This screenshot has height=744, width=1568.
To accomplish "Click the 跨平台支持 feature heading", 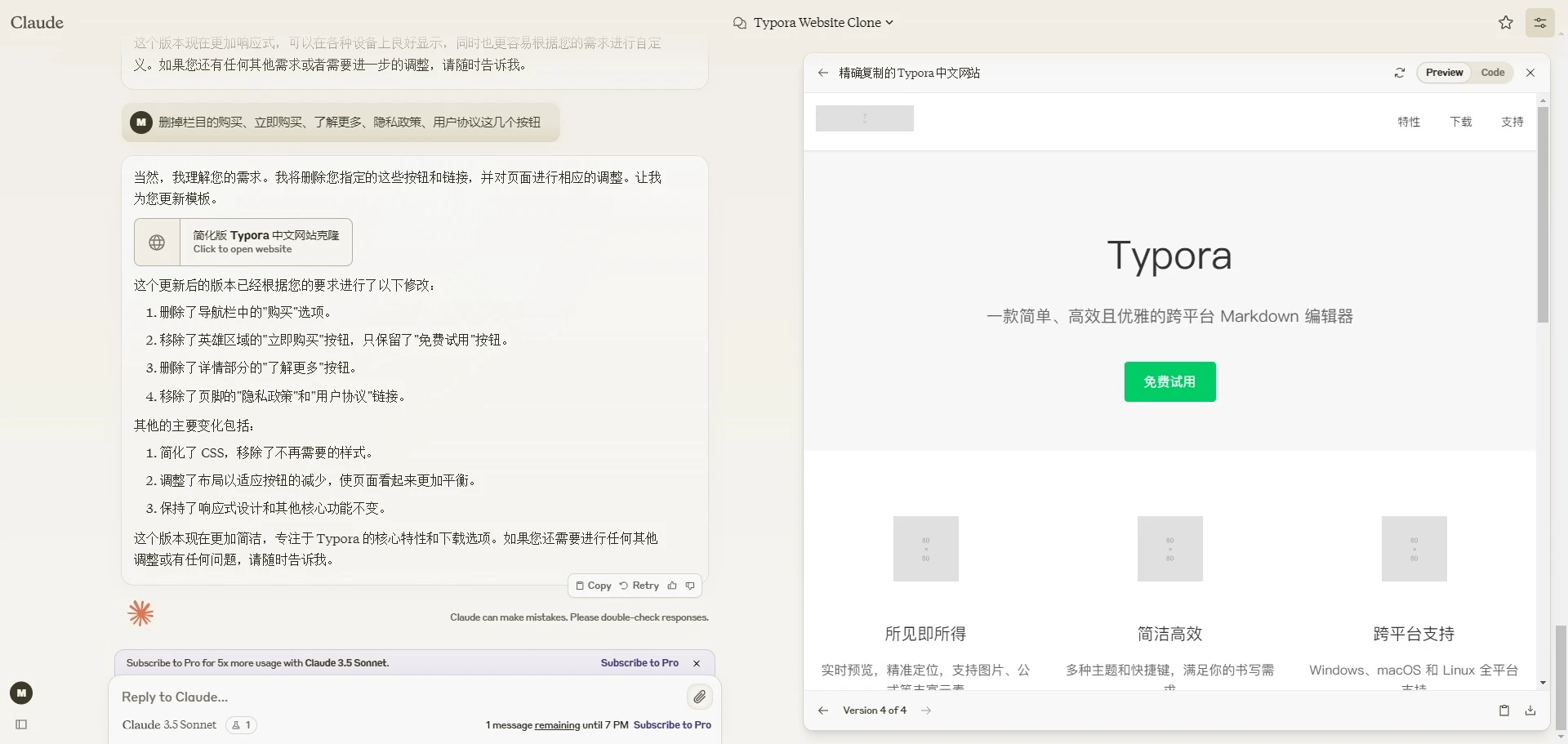I will pyautogui.click(x=1414, y=634).
